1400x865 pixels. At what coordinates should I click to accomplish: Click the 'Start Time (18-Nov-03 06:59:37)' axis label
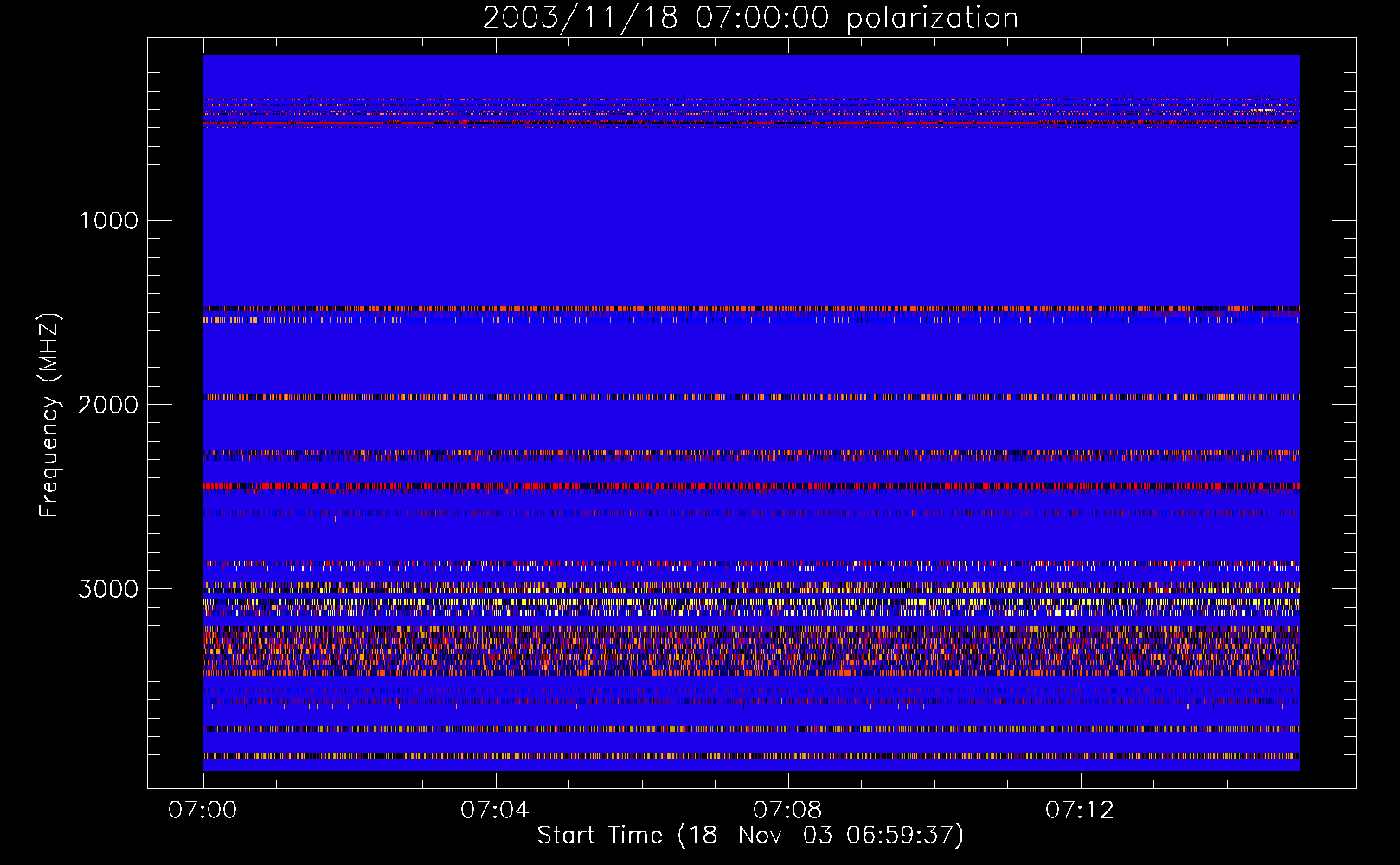tap(750, 836)
